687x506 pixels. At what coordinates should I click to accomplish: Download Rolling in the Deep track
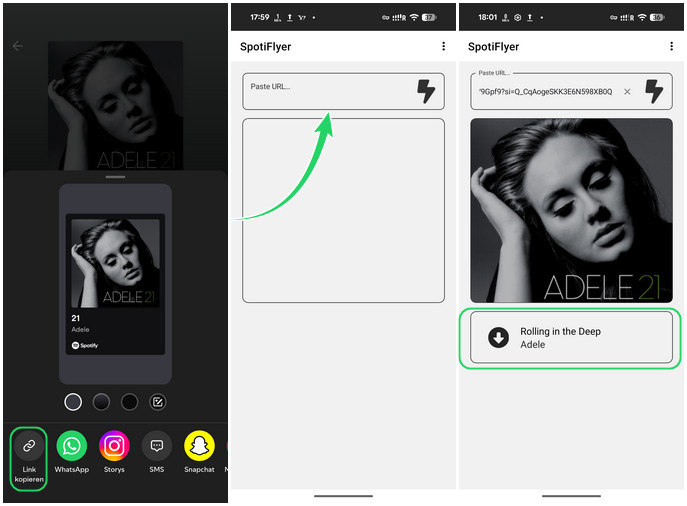click(x=499, y=337)
